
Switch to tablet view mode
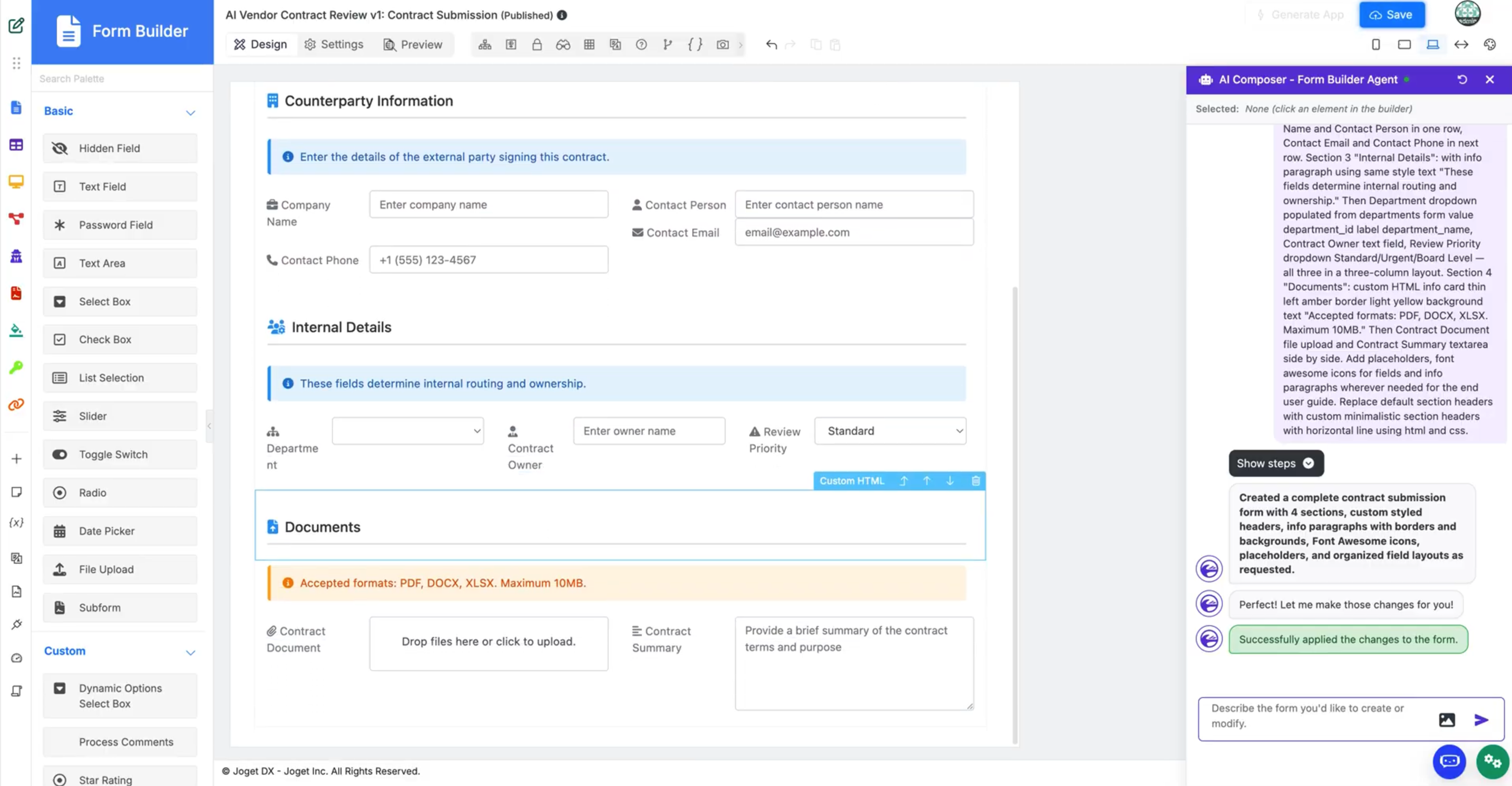click(1404, 45)
